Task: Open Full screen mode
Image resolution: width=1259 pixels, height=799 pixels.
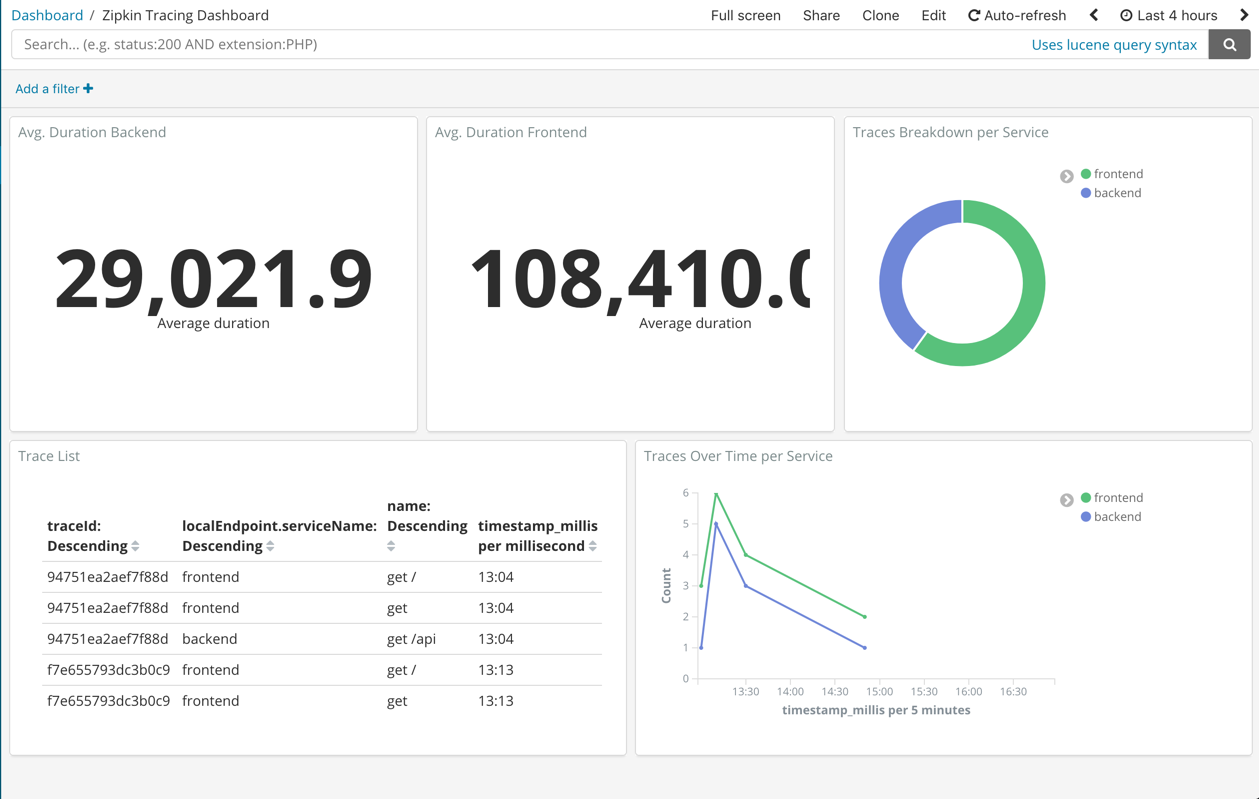Action: click(745, 15)
